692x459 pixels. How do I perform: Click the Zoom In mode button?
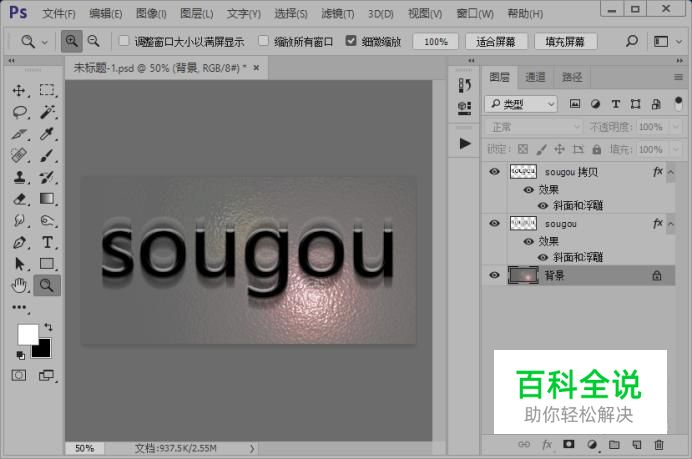click(71, 41)
